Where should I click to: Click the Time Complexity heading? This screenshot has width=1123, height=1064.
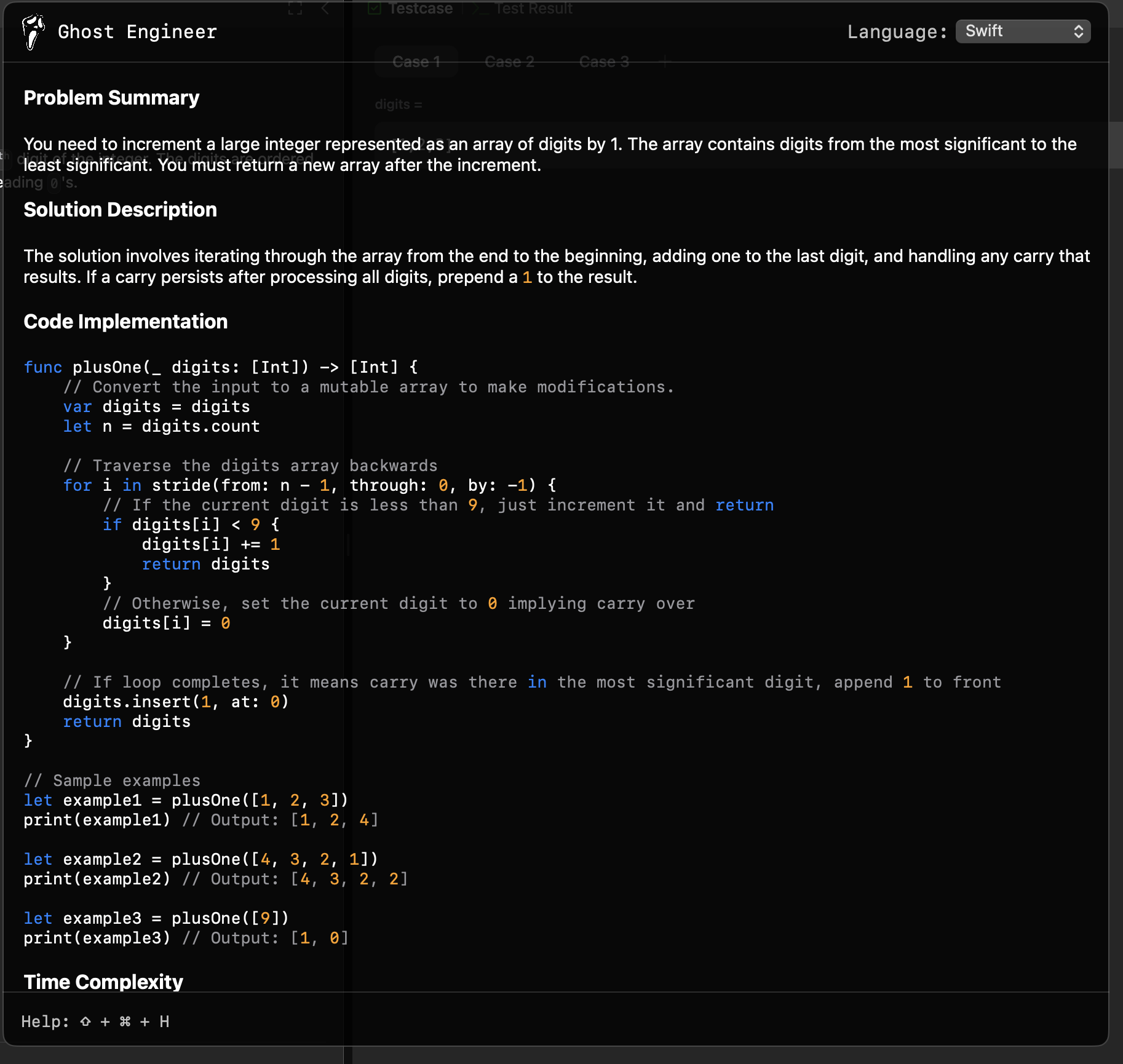[103, 982]
